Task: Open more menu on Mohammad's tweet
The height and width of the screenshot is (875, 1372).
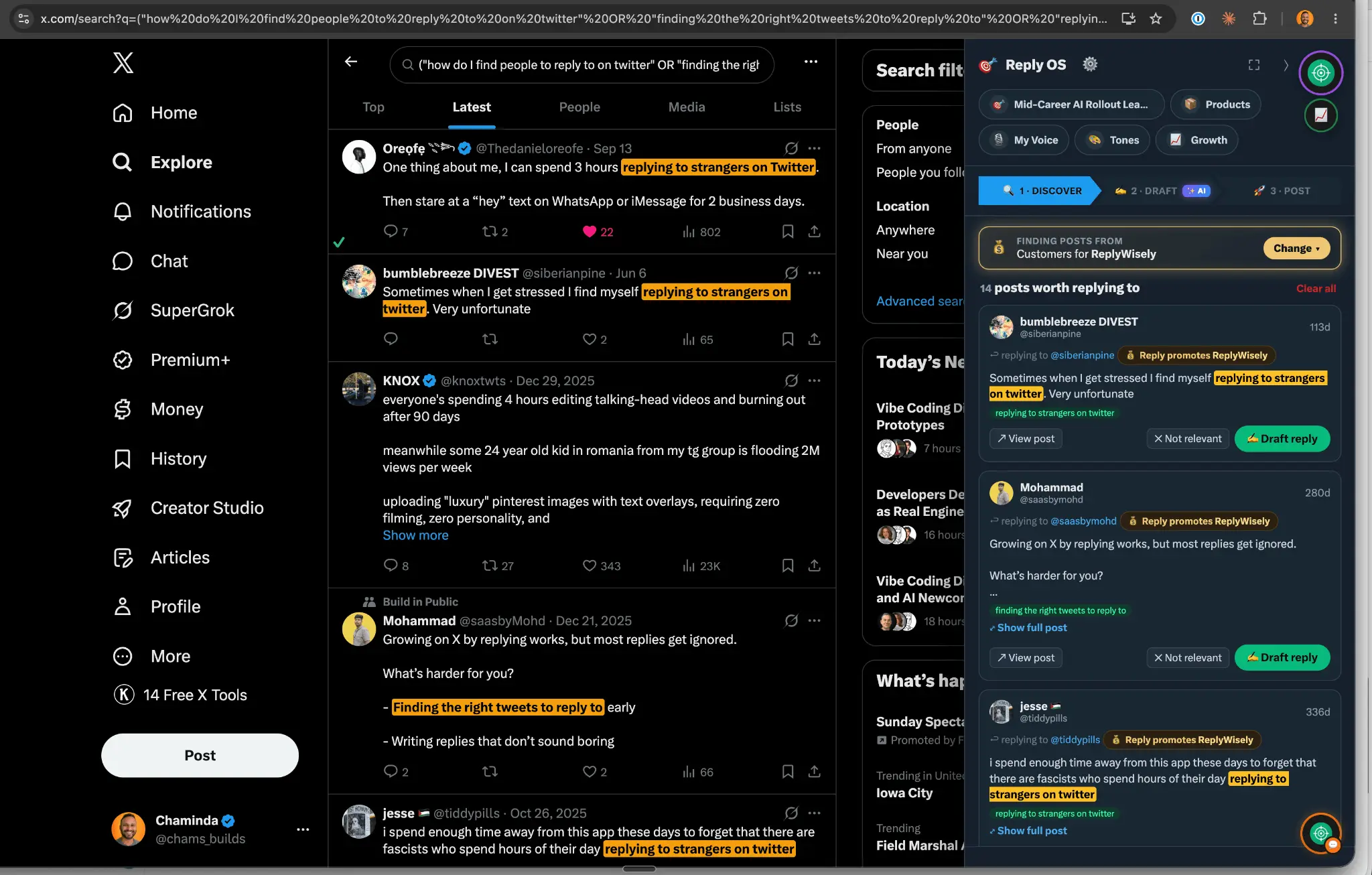Action: click(814, 620)
